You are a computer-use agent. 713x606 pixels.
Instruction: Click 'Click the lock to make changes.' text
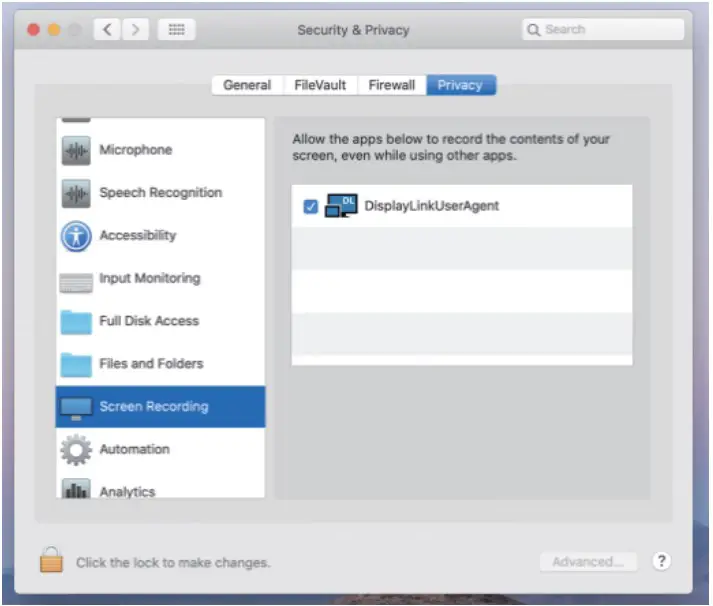click(173, 562)
